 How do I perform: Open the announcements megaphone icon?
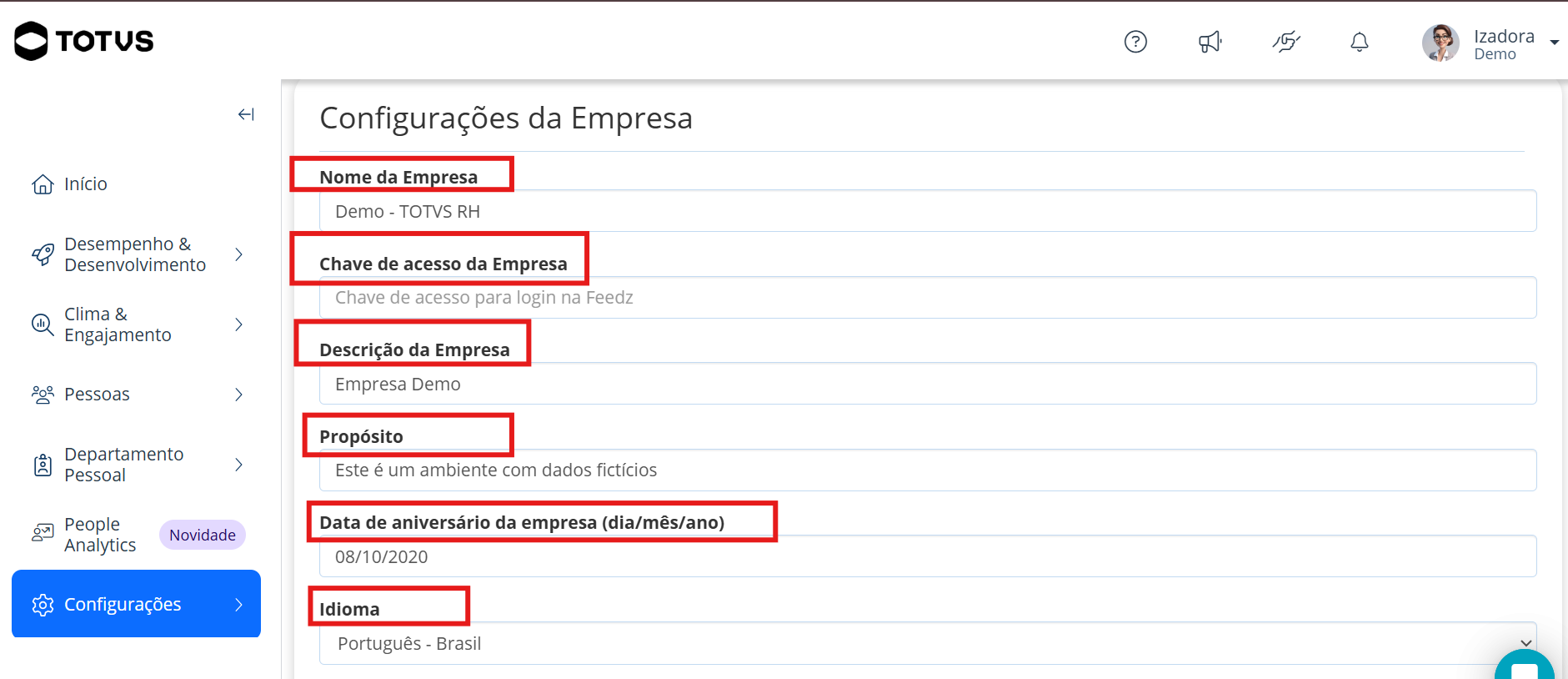pyautogui.click(x=1210, y=42)
